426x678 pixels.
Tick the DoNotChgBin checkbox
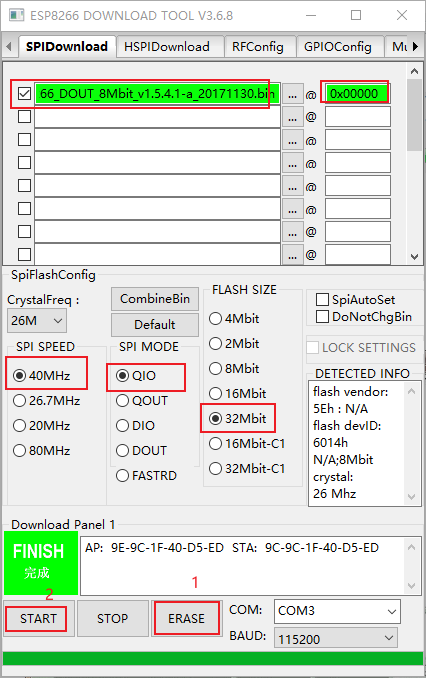322,316
